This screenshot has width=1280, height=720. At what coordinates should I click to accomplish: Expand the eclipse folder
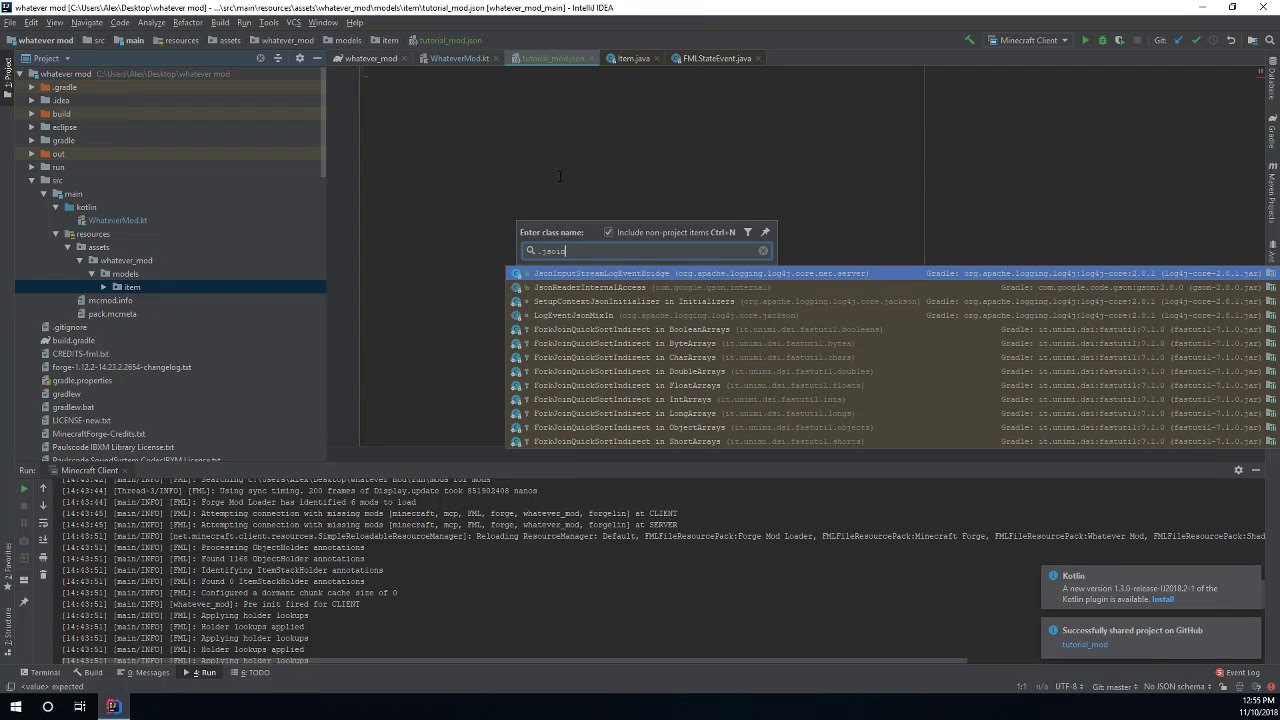[31, 127]
